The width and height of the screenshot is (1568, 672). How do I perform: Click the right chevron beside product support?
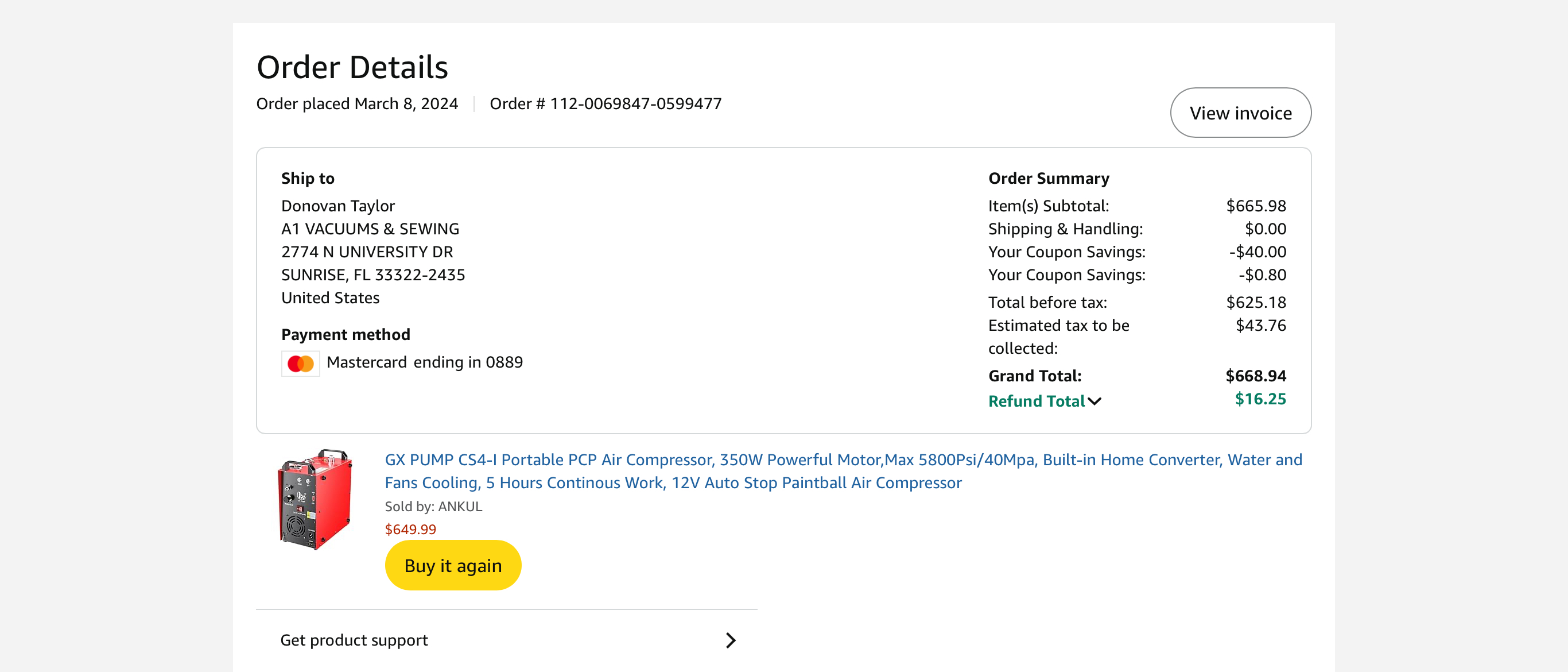pyautogui.click(x=731, y=640)
